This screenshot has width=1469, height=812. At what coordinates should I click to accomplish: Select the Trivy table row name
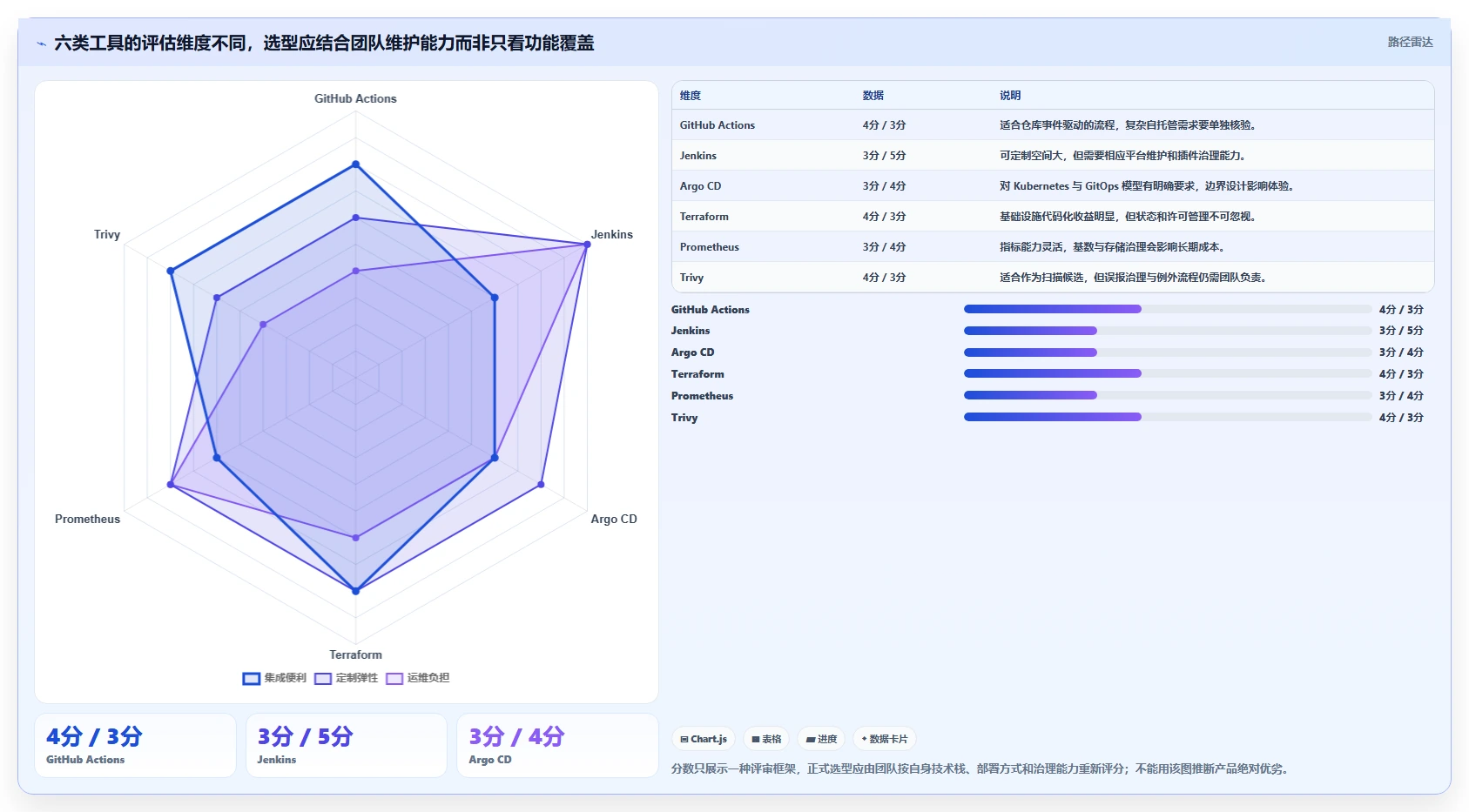tap(691, 278)
